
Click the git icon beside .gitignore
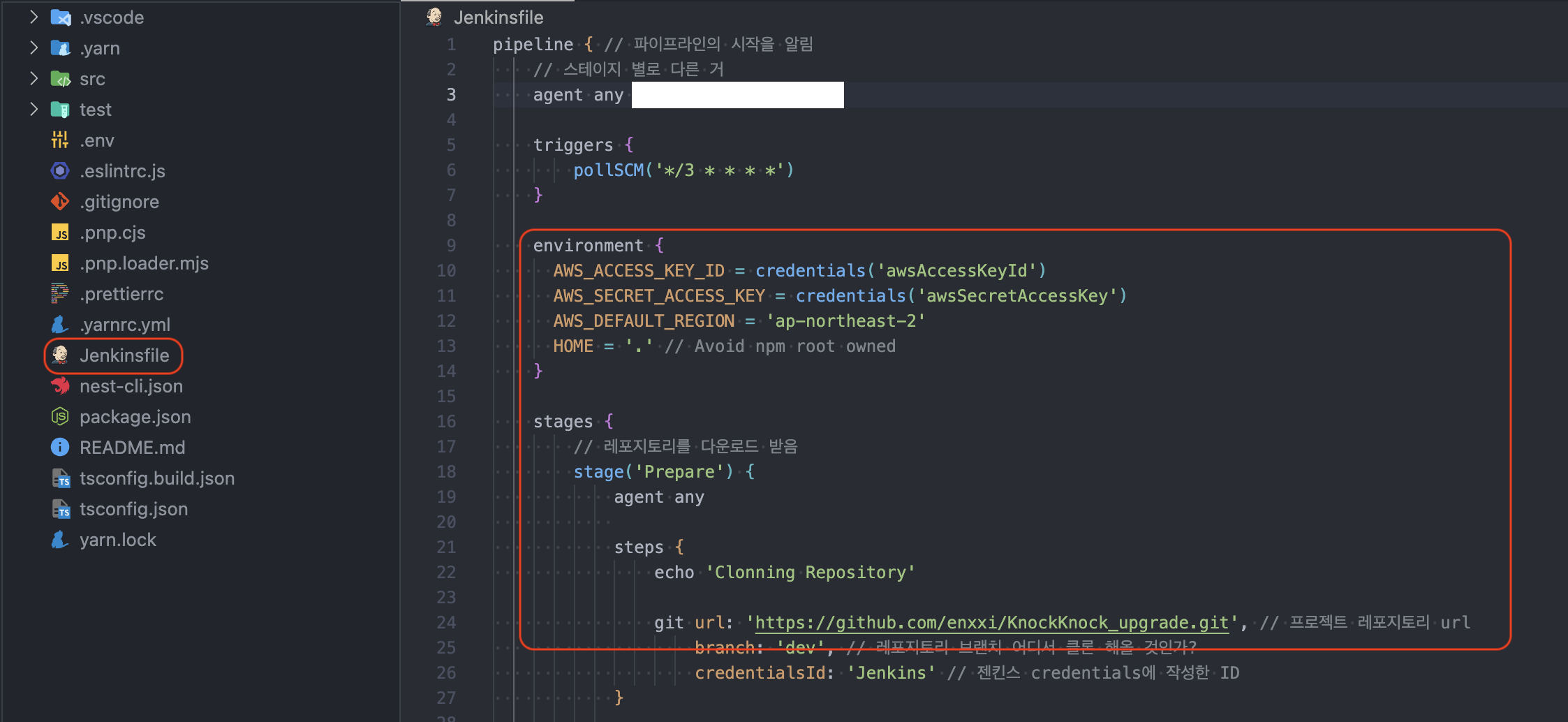(60, 202)
